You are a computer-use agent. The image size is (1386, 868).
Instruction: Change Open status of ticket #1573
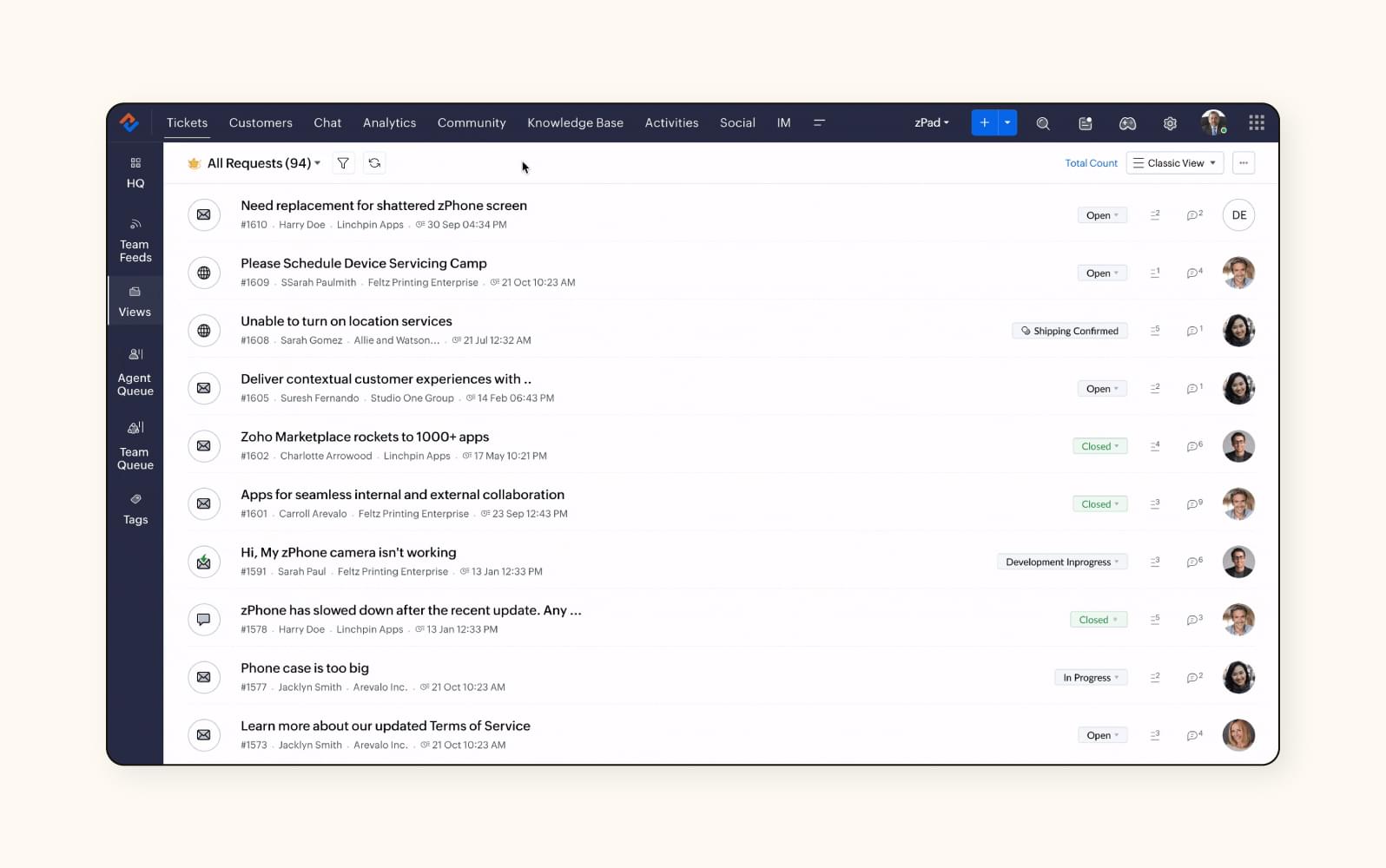click(x=1102, y=735)
